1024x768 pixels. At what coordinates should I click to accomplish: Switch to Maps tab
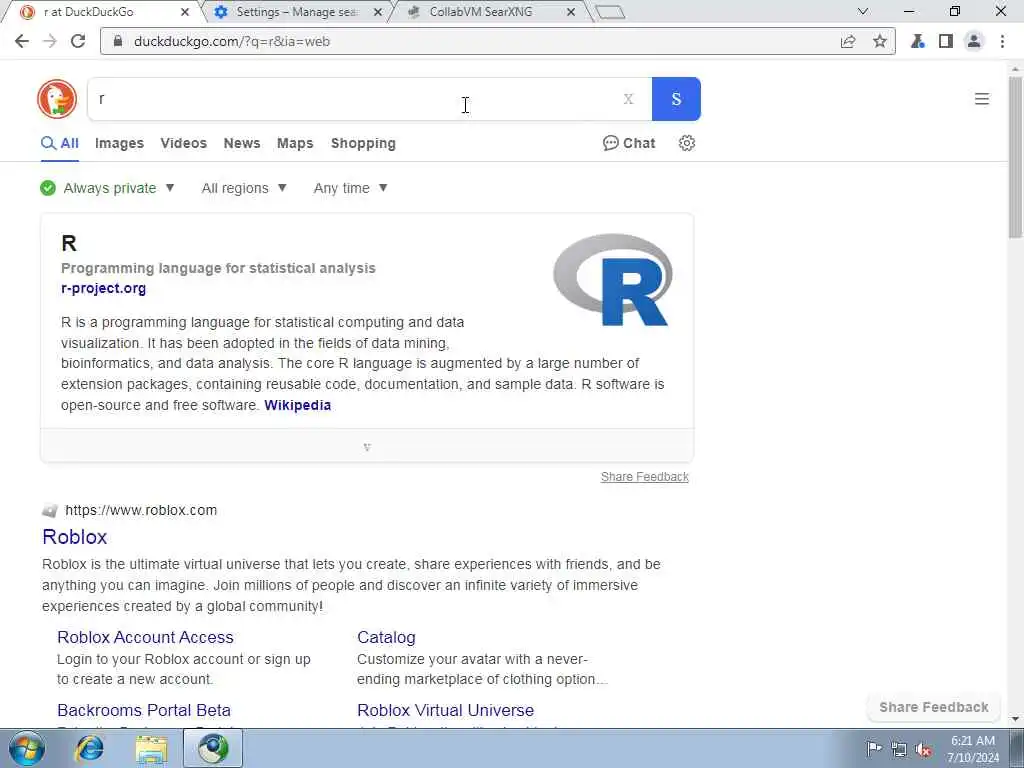pyautogui.click(x=295, y=143)
